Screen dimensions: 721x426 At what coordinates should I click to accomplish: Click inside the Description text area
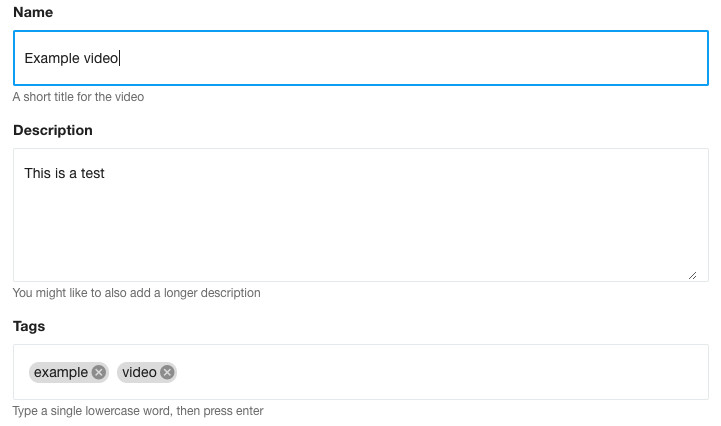pos(360,215)
